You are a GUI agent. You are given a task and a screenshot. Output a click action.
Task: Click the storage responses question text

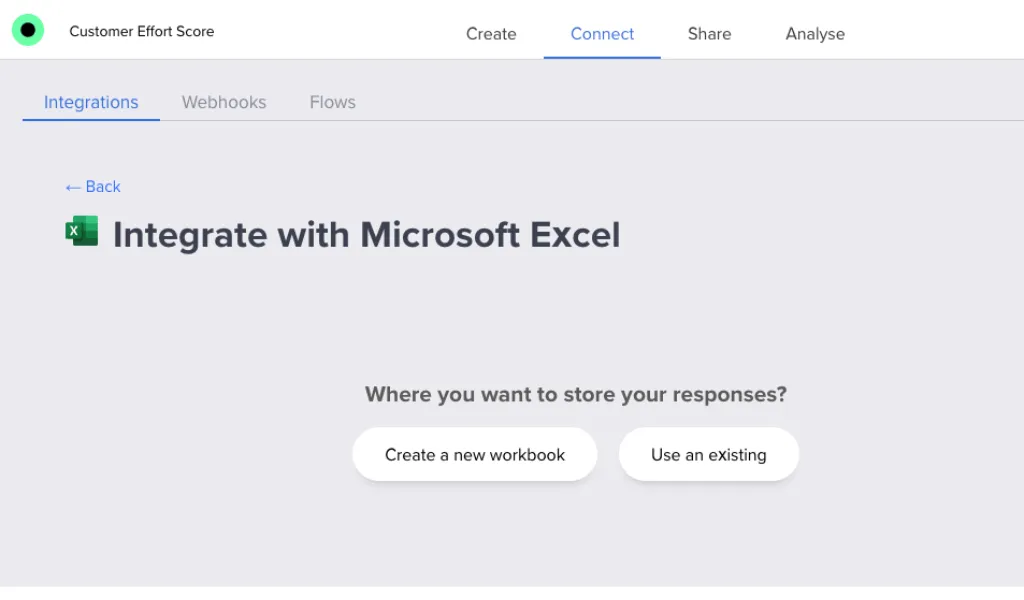tap(575, 394)
